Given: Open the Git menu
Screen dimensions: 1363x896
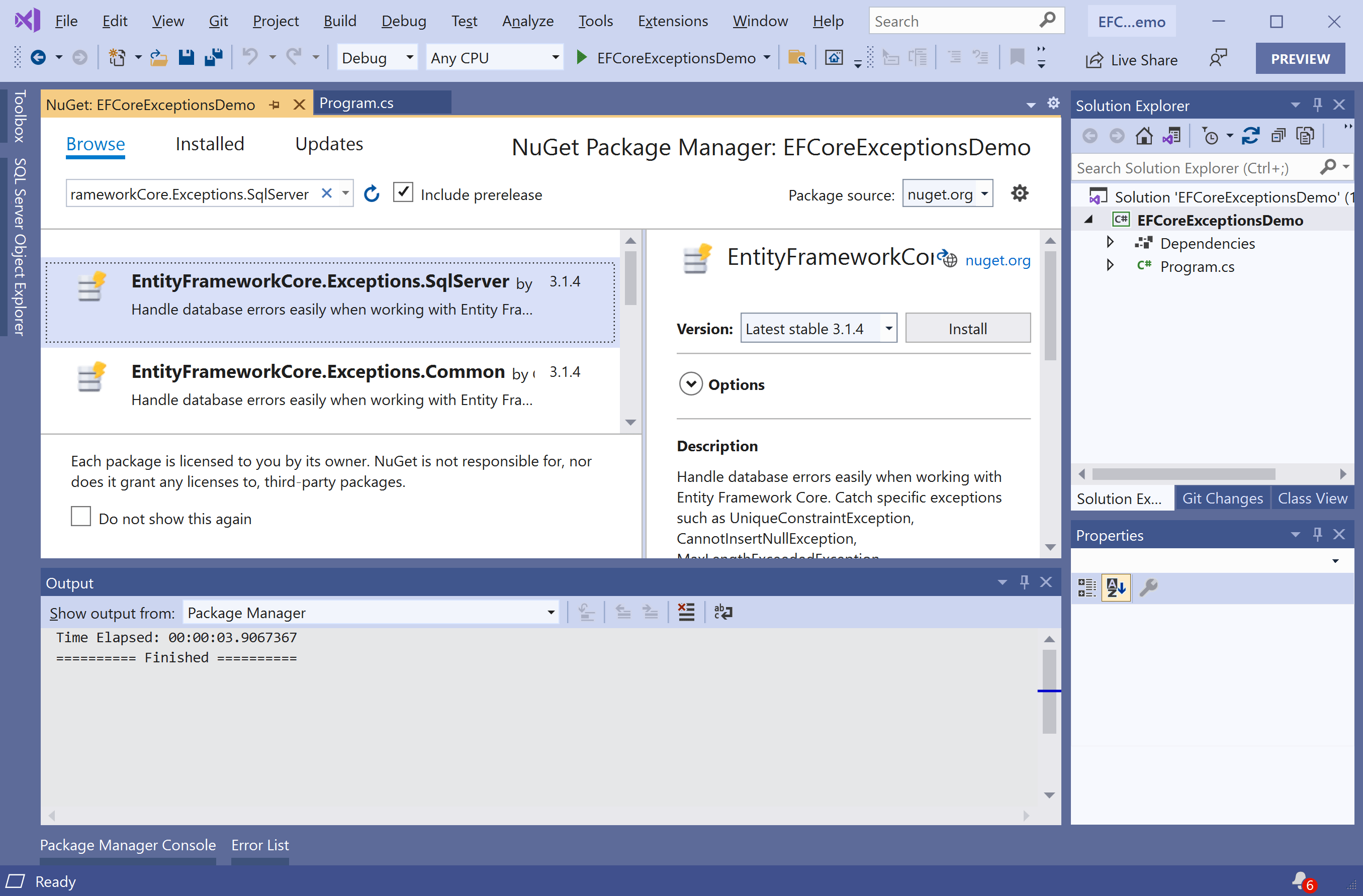Looking at the screenshot, I should [218, 21].
